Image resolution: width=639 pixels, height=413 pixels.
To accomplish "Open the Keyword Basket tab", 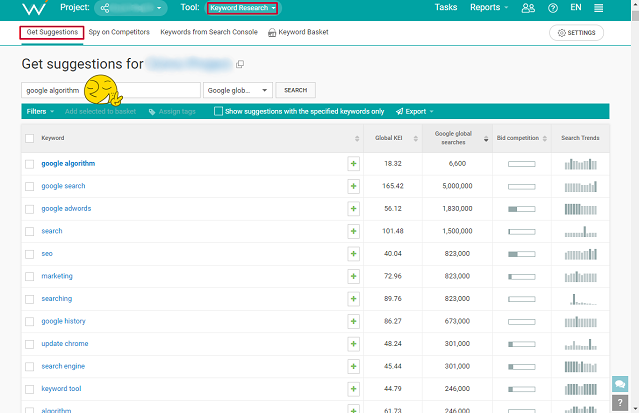I will click(298, 32).
